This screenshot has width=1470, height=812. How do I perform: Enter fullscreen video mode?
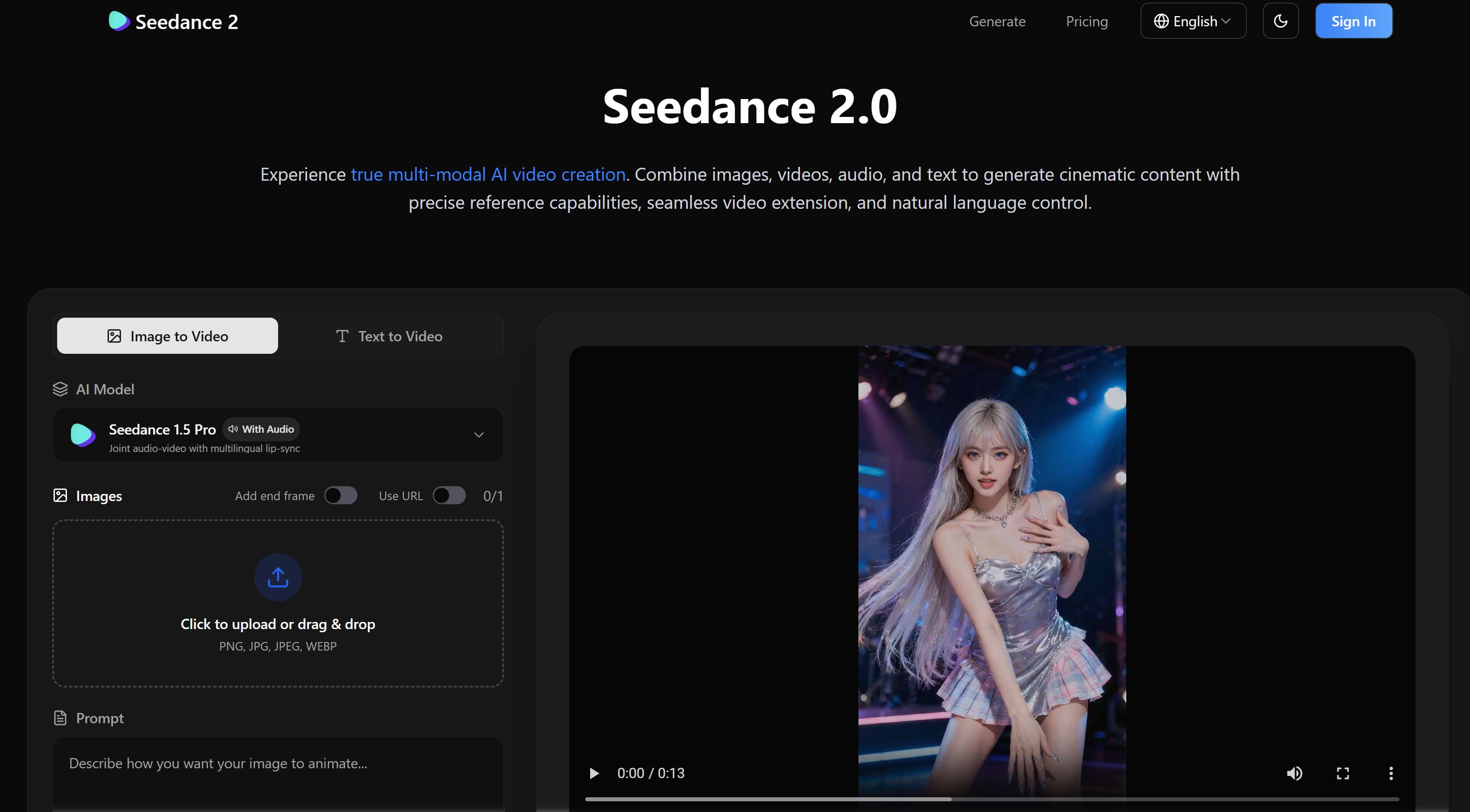click(x=1342, y=773)
